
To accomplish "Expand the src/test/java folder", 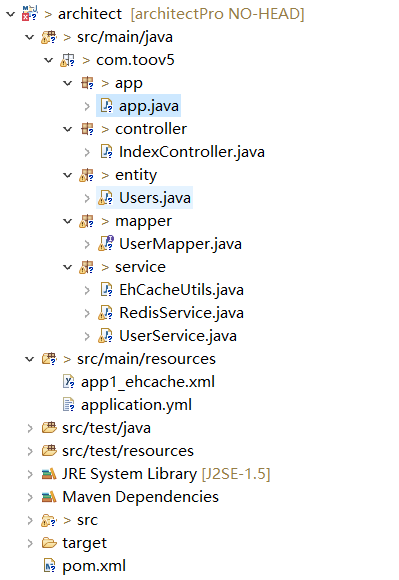I will point(30,428).
